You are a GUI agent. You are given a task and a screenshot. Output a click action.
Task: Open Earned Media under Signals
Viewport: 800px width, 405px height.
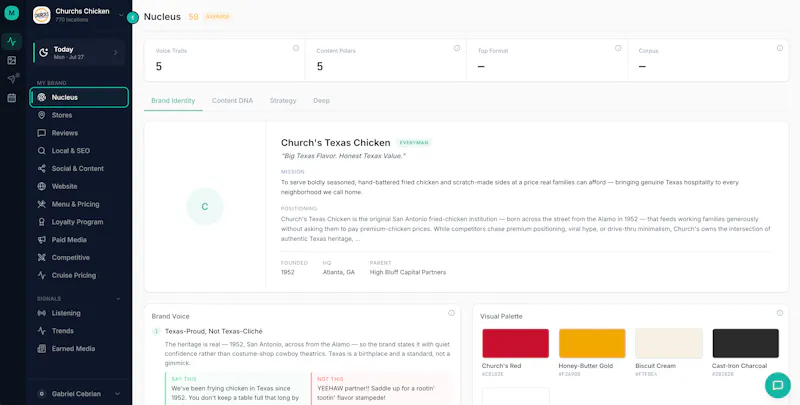coord(79,349)
